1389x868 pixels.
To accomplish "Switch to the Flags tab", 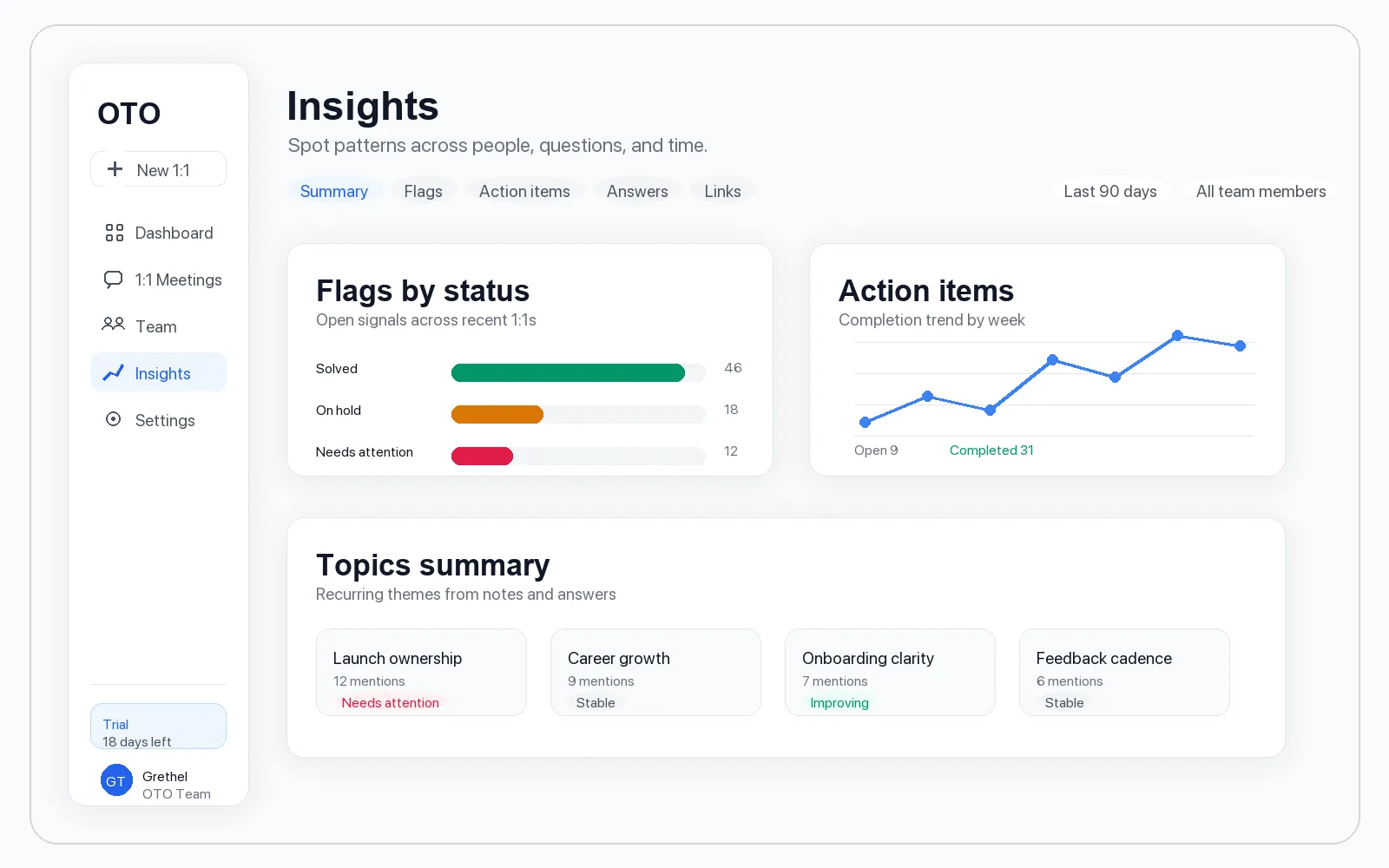I will tap(424, 191).
